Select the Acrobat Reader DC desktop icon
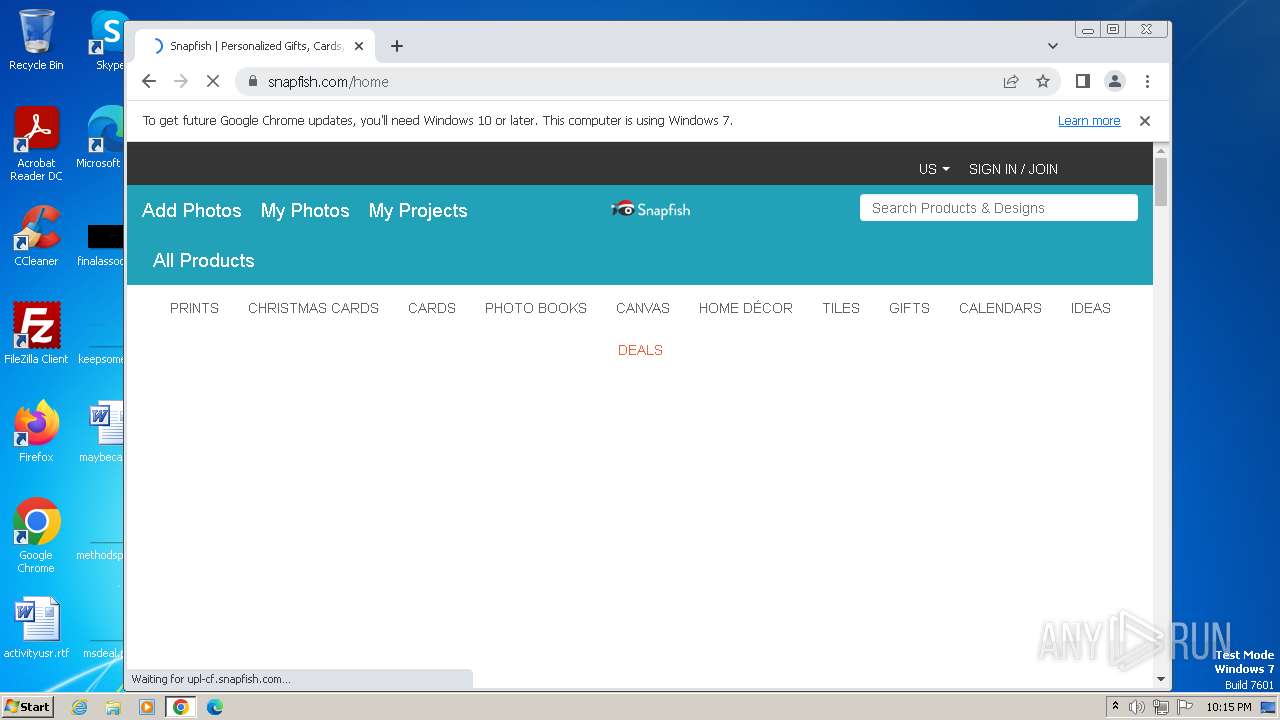The width and height of the screenshot is (1280, 720). pos(36,145)
